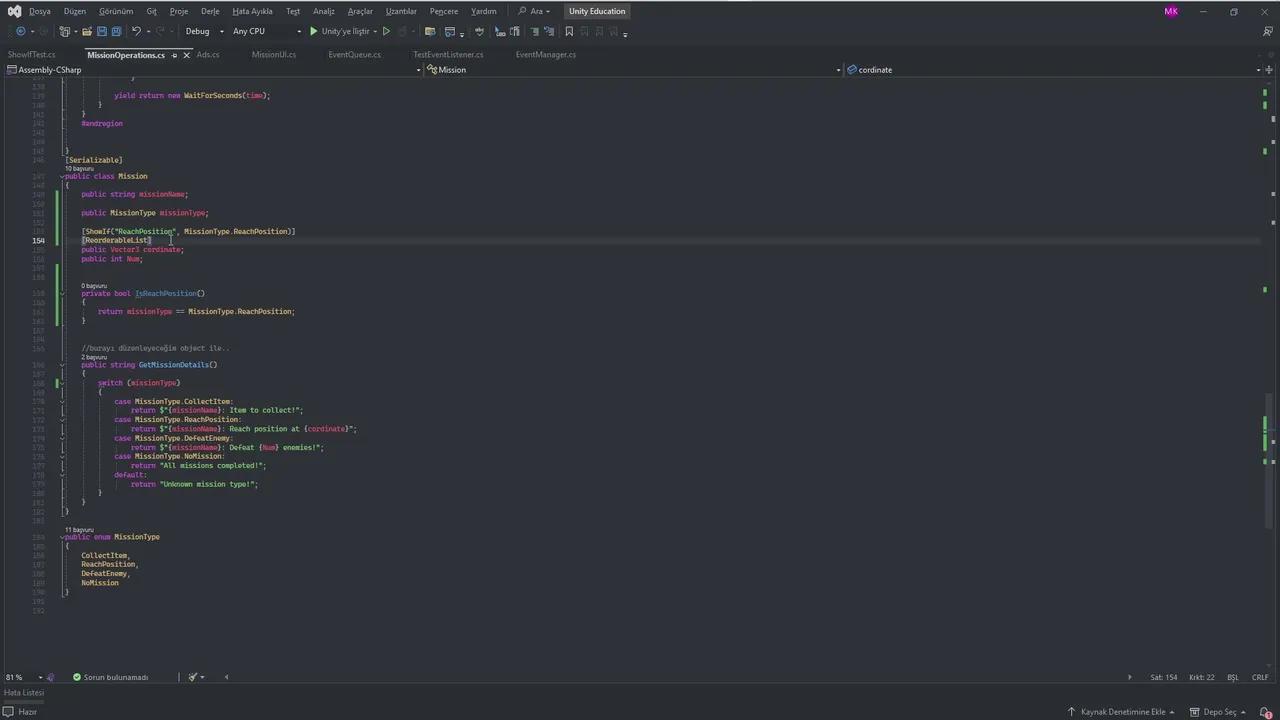Collapse the Mission class outlining marker

[x=62, y=176]
